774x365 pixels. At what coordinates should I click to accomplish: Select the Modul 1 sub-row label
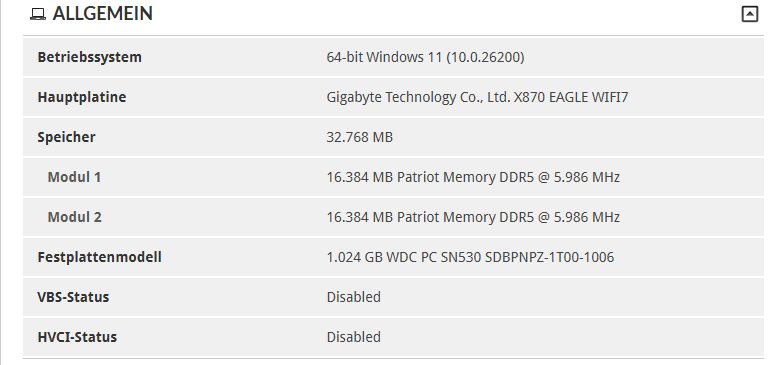pyautogui.click(x=74, y=177)
